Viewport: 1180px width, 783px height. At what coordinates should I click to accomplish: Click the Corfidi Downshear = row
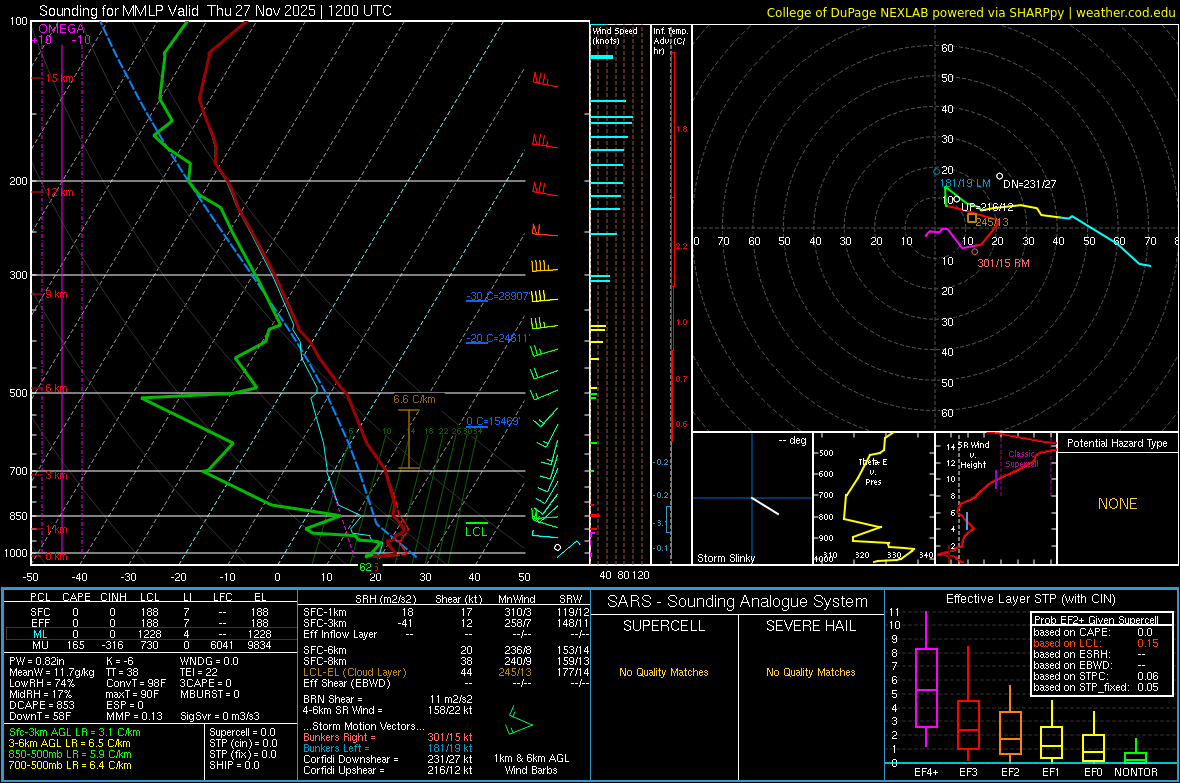pyautogui.click(x=388, y=759)
